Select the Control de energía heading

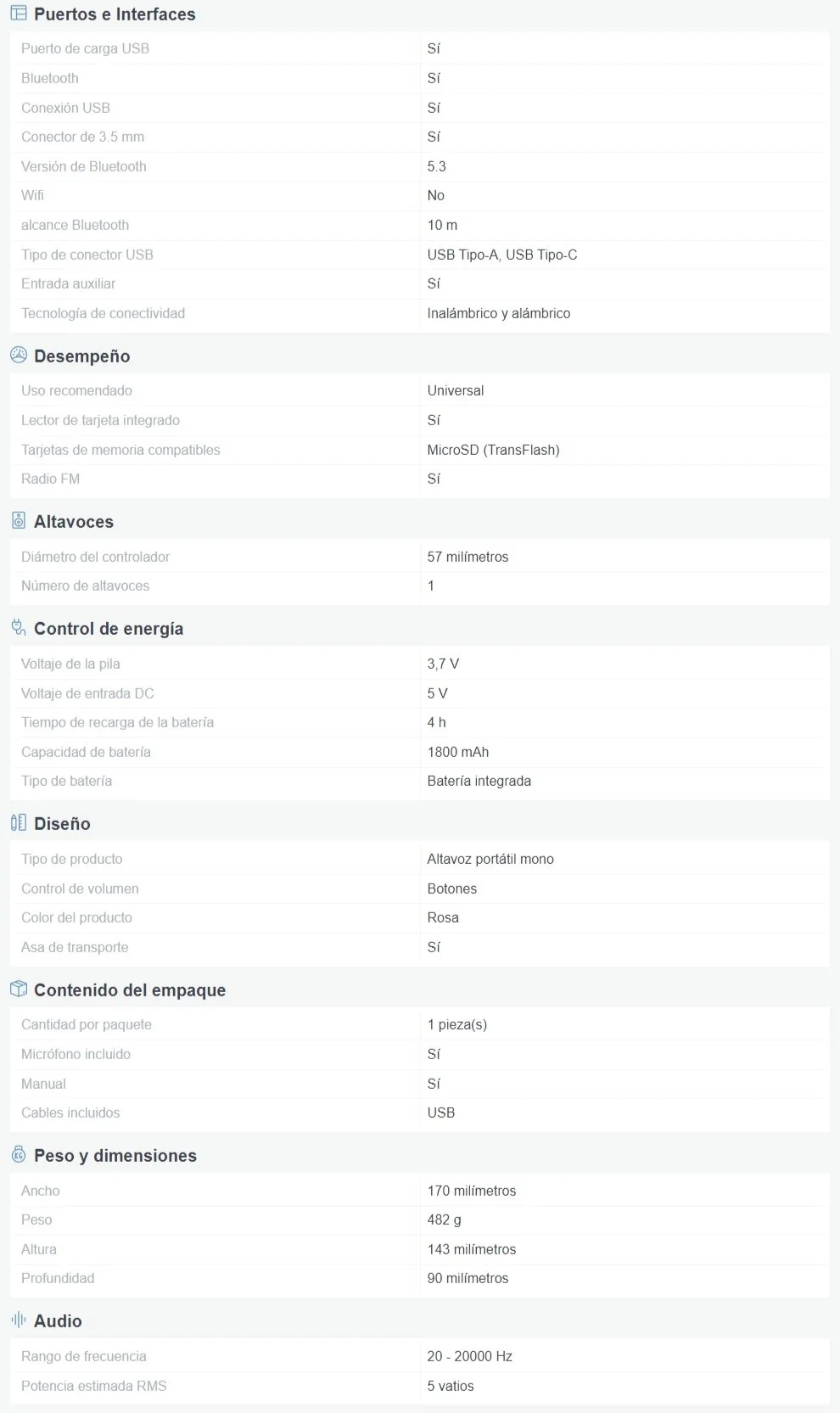point(109,629)
